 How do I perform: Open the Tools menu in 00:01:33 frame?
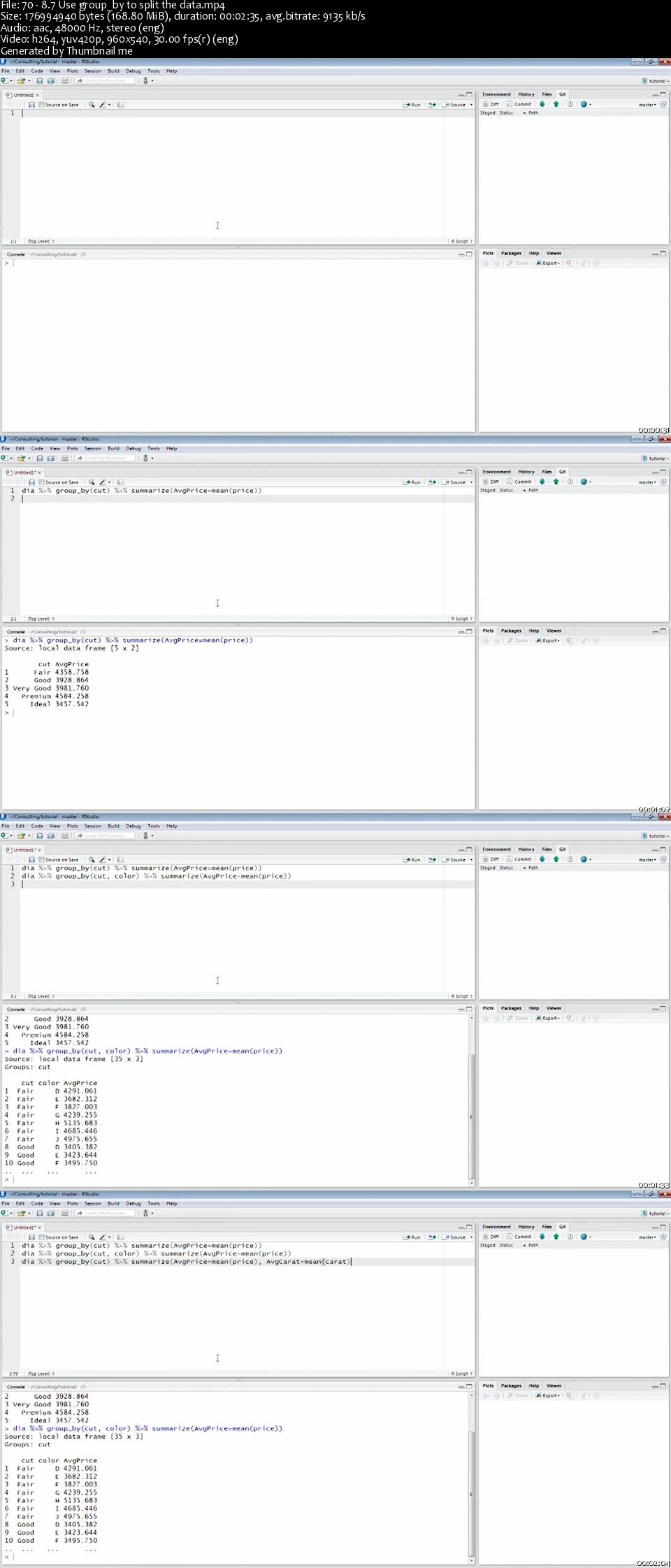[x=154, y=826]
